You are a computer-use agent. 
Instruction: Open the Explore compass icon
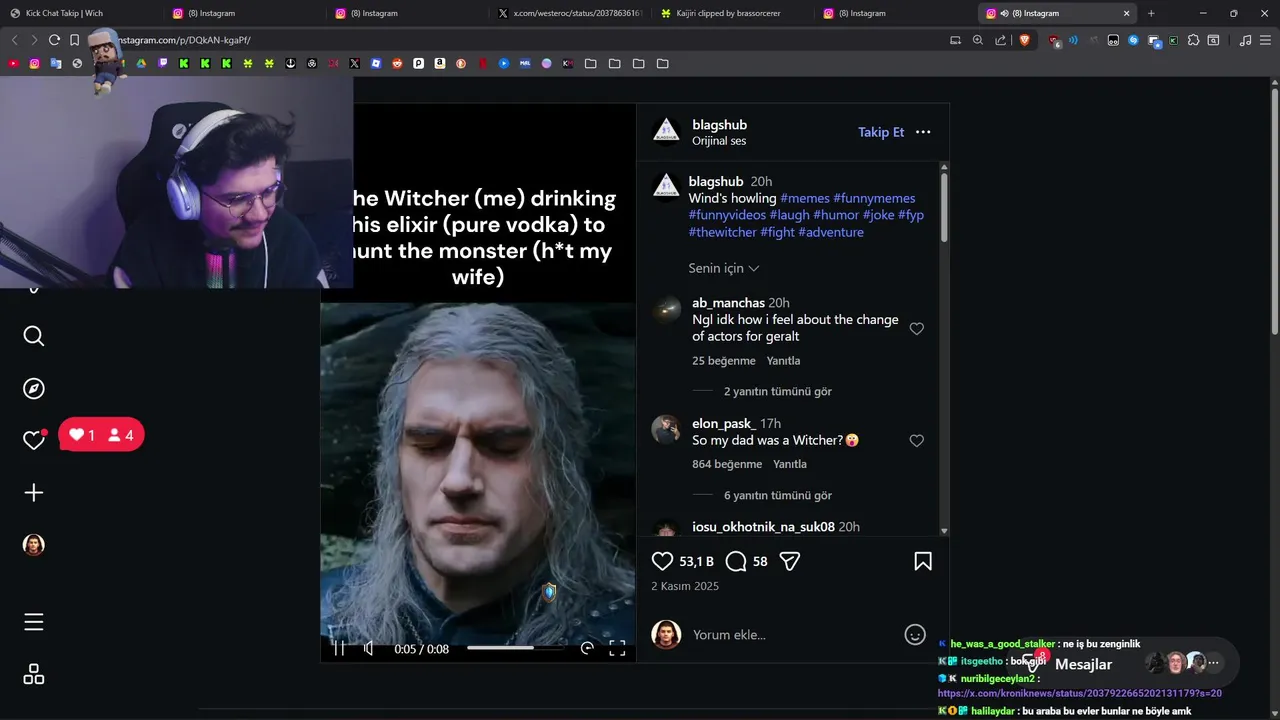click(x=34, y=389)
